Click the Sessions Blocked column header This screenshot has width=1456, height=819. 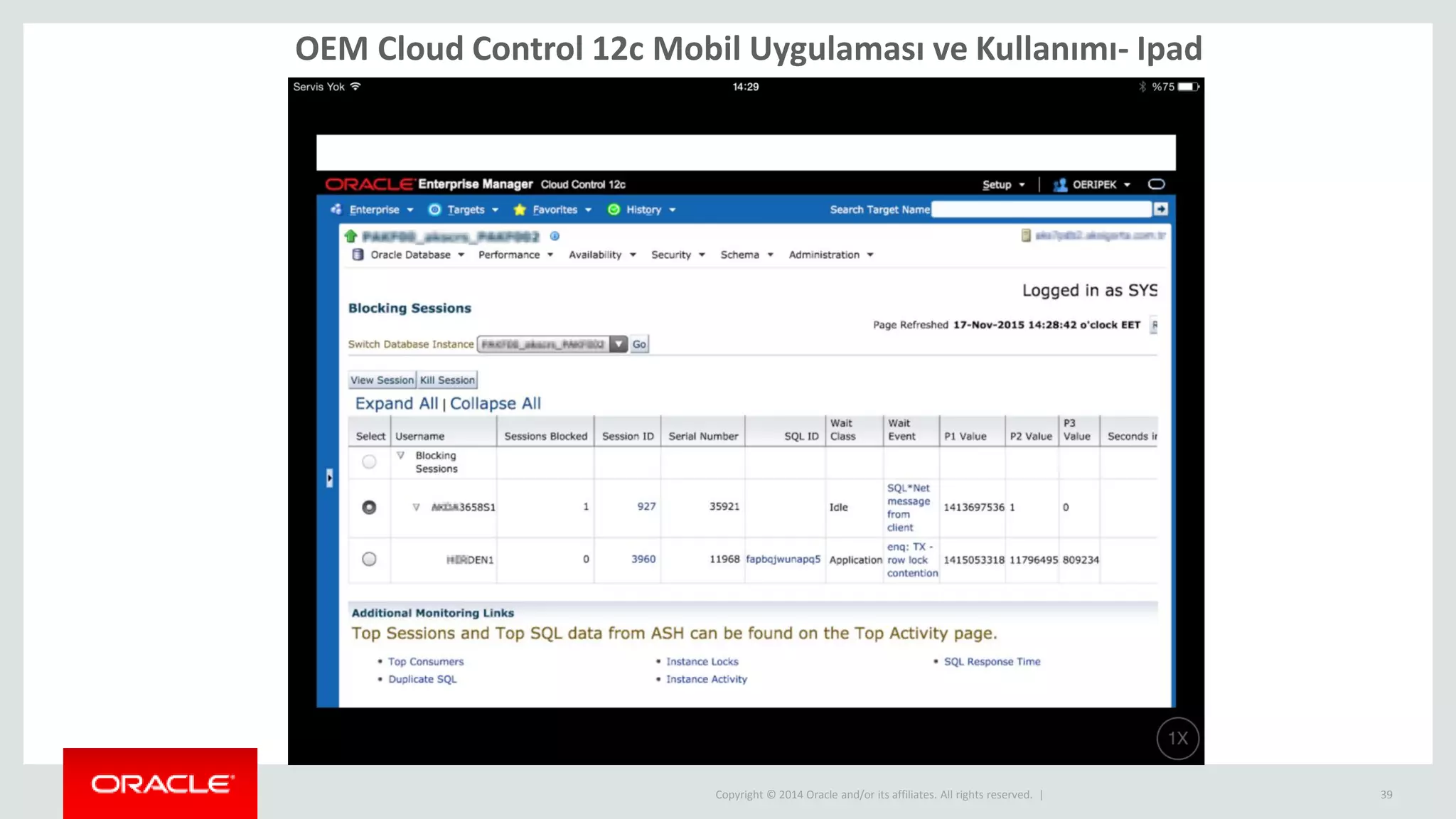tap(546, 437)
